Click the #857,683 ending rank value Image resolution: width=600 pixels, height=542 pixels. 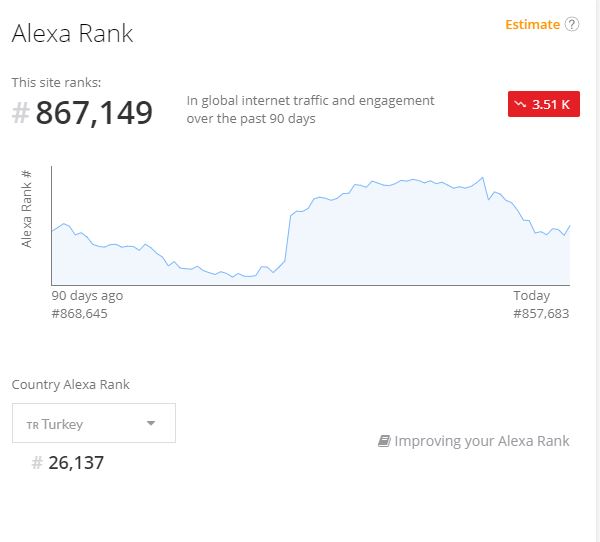point(541,314)
